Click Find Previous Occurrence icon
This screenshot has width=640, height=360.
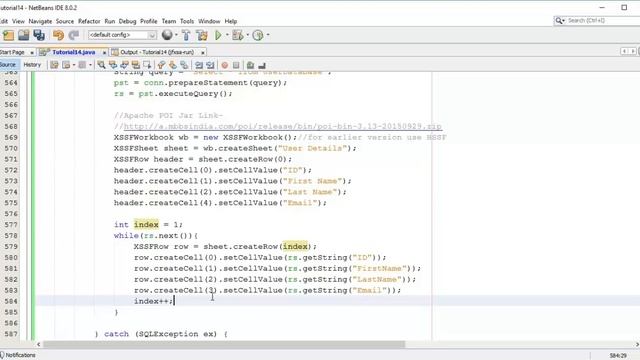point(113,65)
